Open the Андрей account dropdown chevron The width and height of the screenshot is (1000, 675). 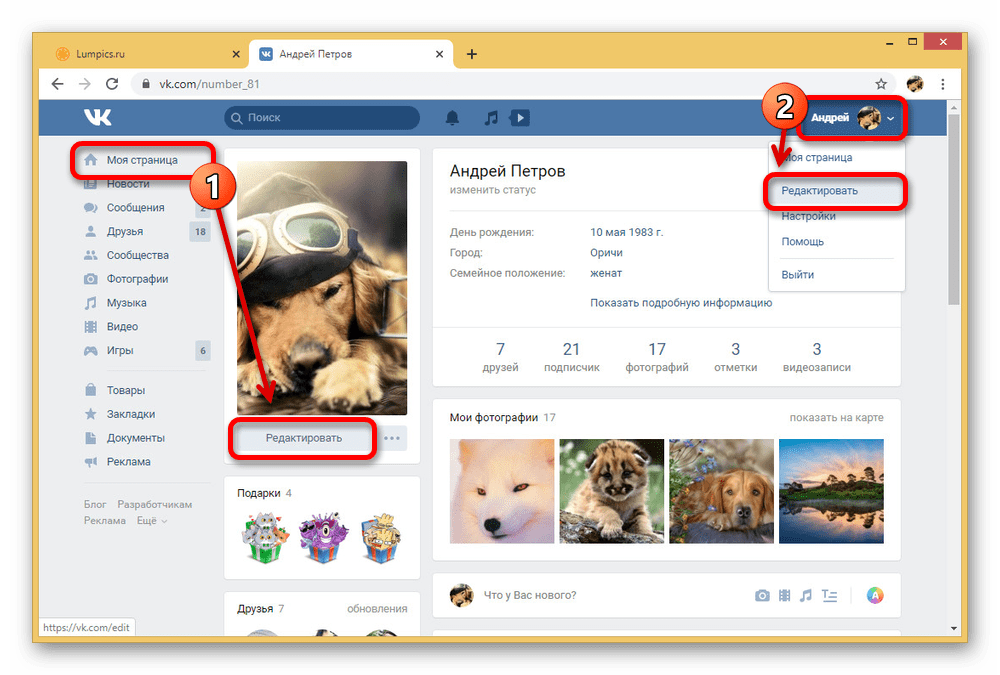coord(890,118)
